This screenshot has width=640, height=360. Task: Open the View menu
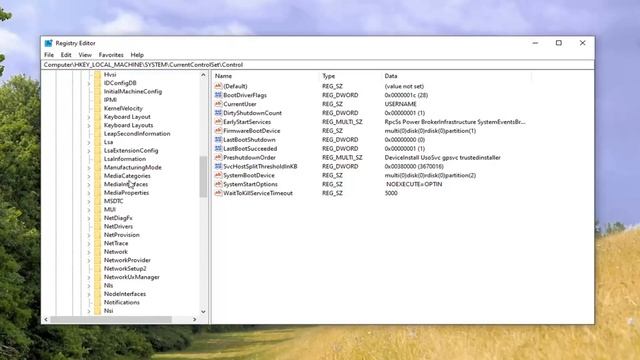(x=85, y=55)
